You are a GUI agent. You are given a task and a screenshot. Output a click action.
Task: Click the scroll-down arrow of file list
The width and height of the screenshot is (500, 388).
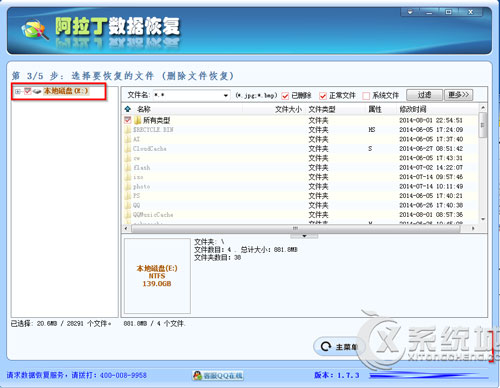pos(483,219)
